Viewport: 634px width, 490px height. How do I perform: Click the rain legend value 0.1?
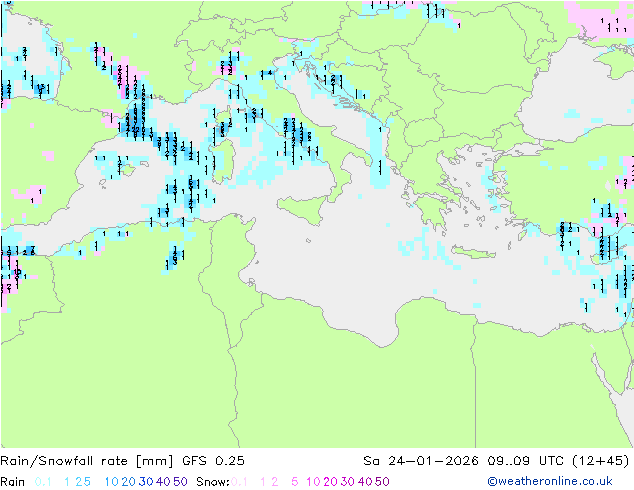pyautogui.click(x=43, y=482)
